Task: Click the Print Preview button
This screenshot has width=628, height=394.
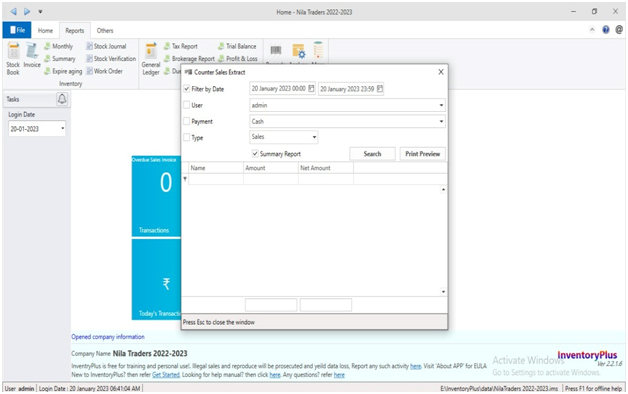Action: [423, 154]
